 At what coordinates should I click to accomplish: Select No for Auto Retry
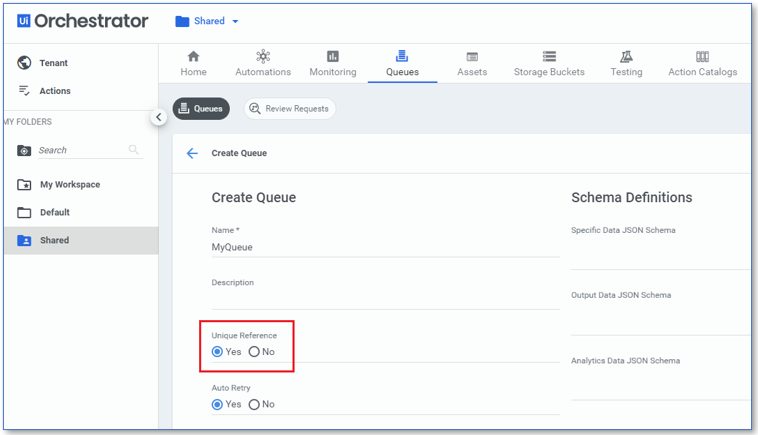pyautogui.click(x=254, y=404)
